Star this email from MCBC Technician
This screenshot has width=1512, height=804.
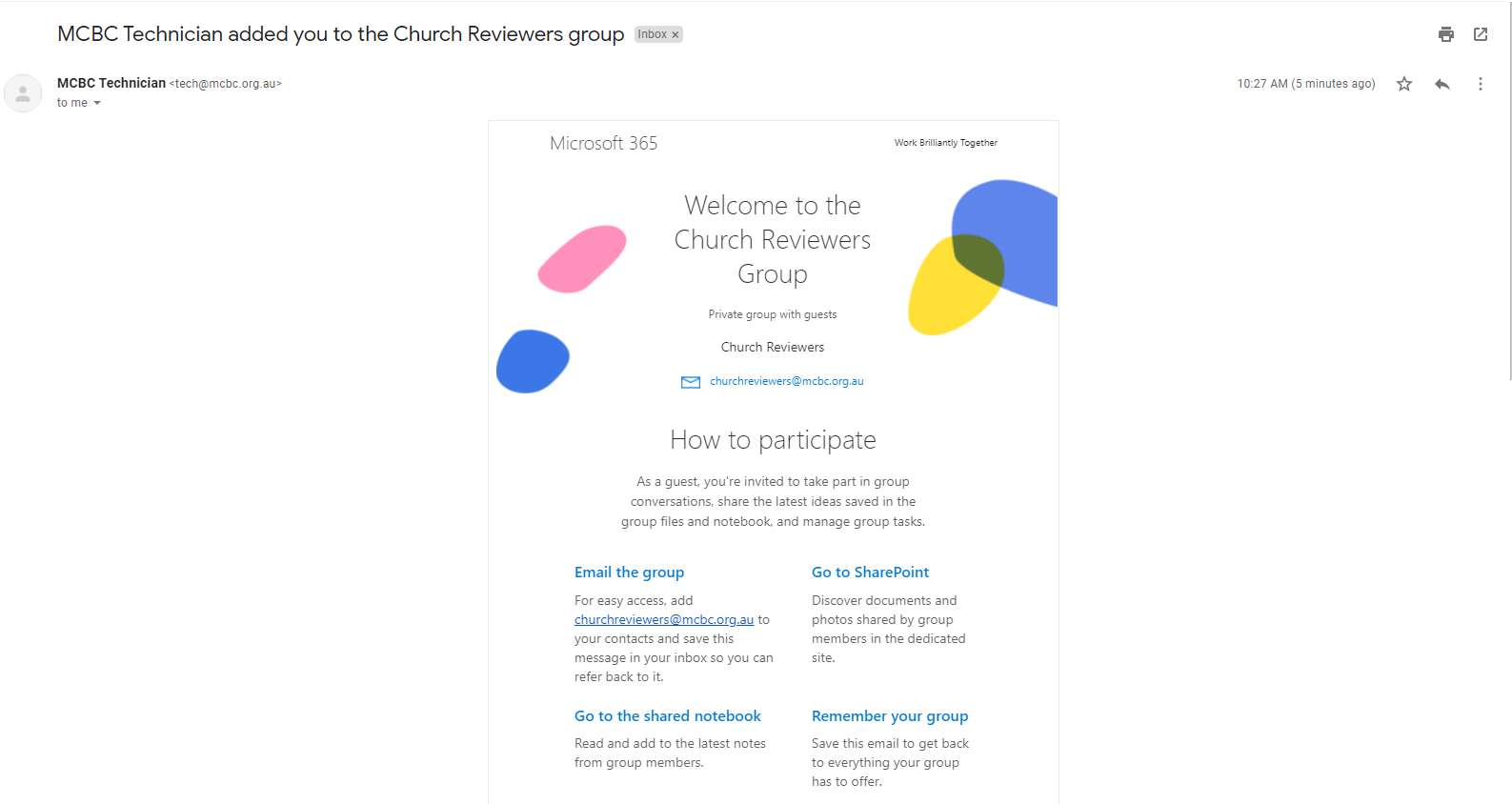[x=1404, y=84]
